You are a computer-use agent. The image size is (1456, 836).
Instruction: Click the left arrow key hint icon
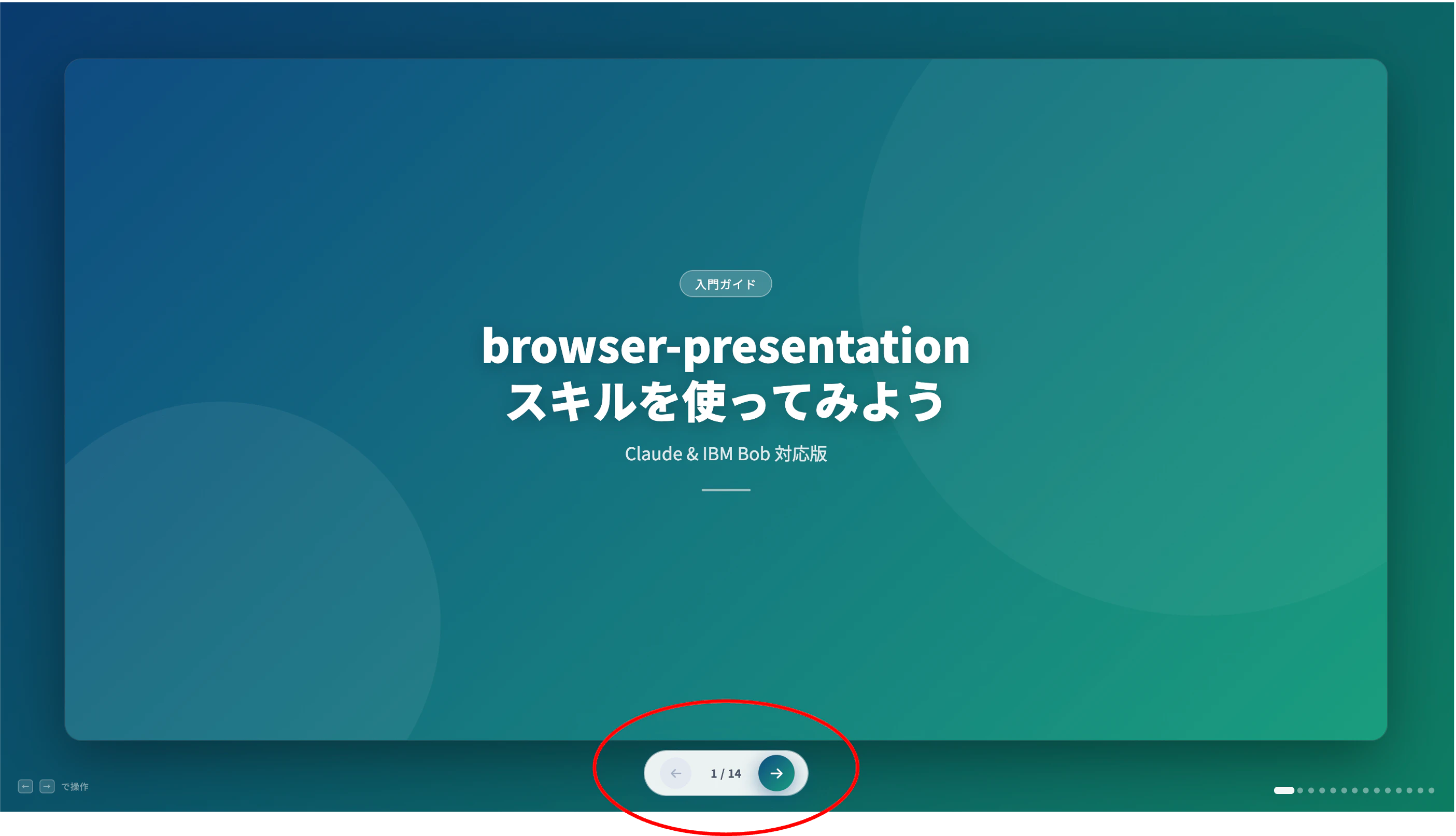[25, 786]
